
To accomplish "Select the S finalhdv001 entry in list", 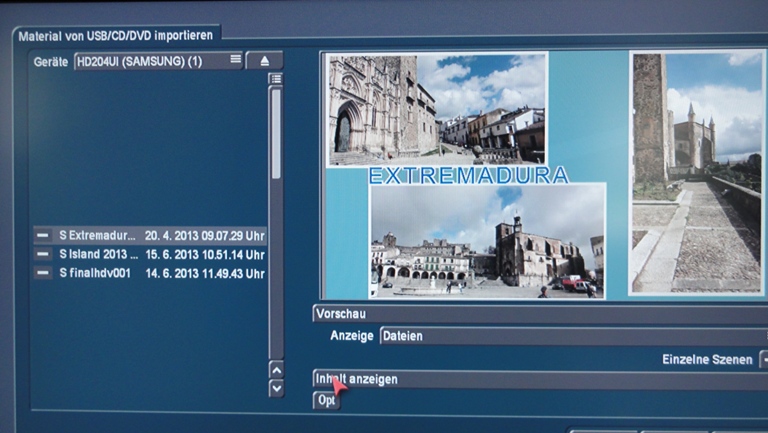I will (x=160, y=272).
